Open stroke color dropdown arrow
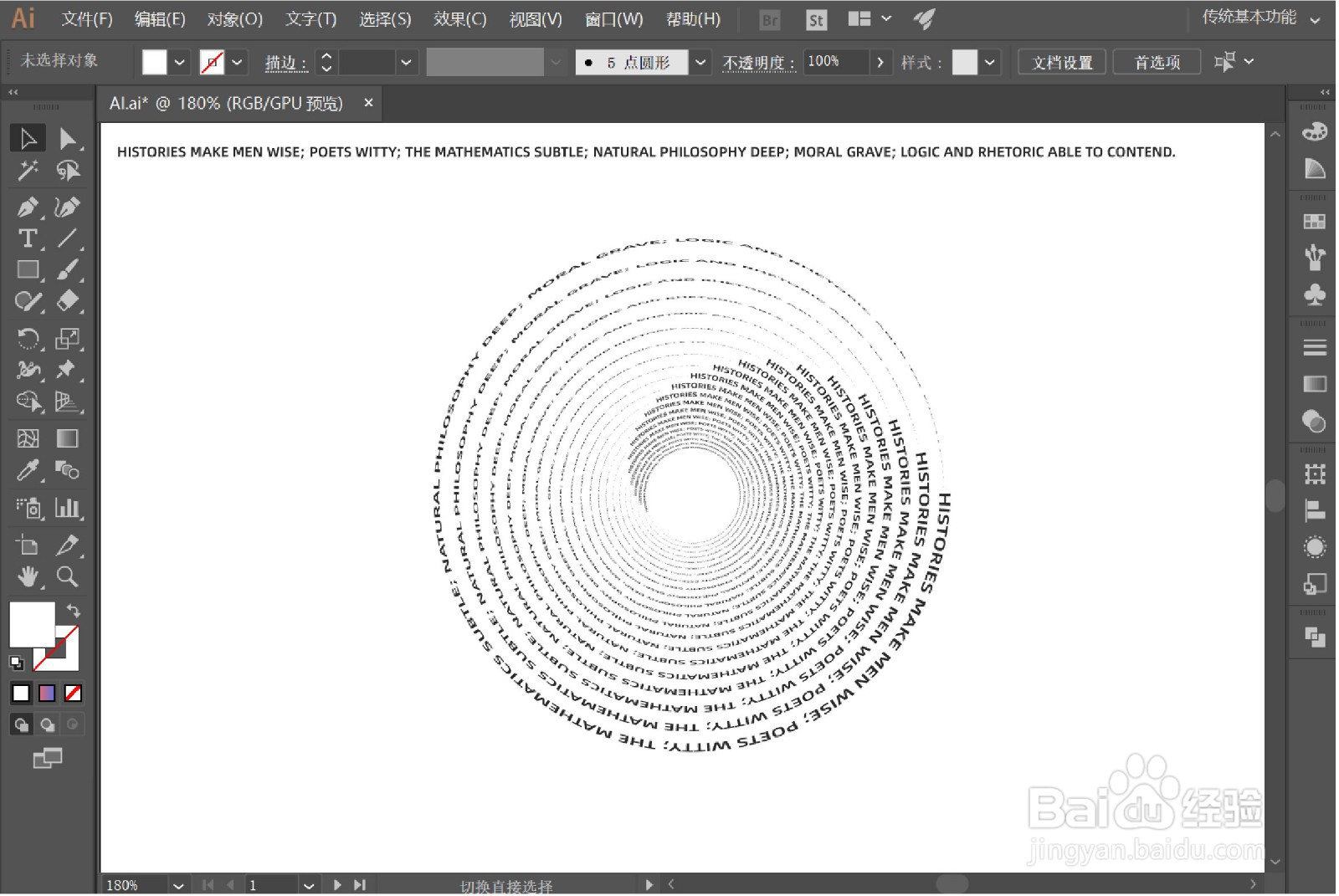 pos(237,62)
